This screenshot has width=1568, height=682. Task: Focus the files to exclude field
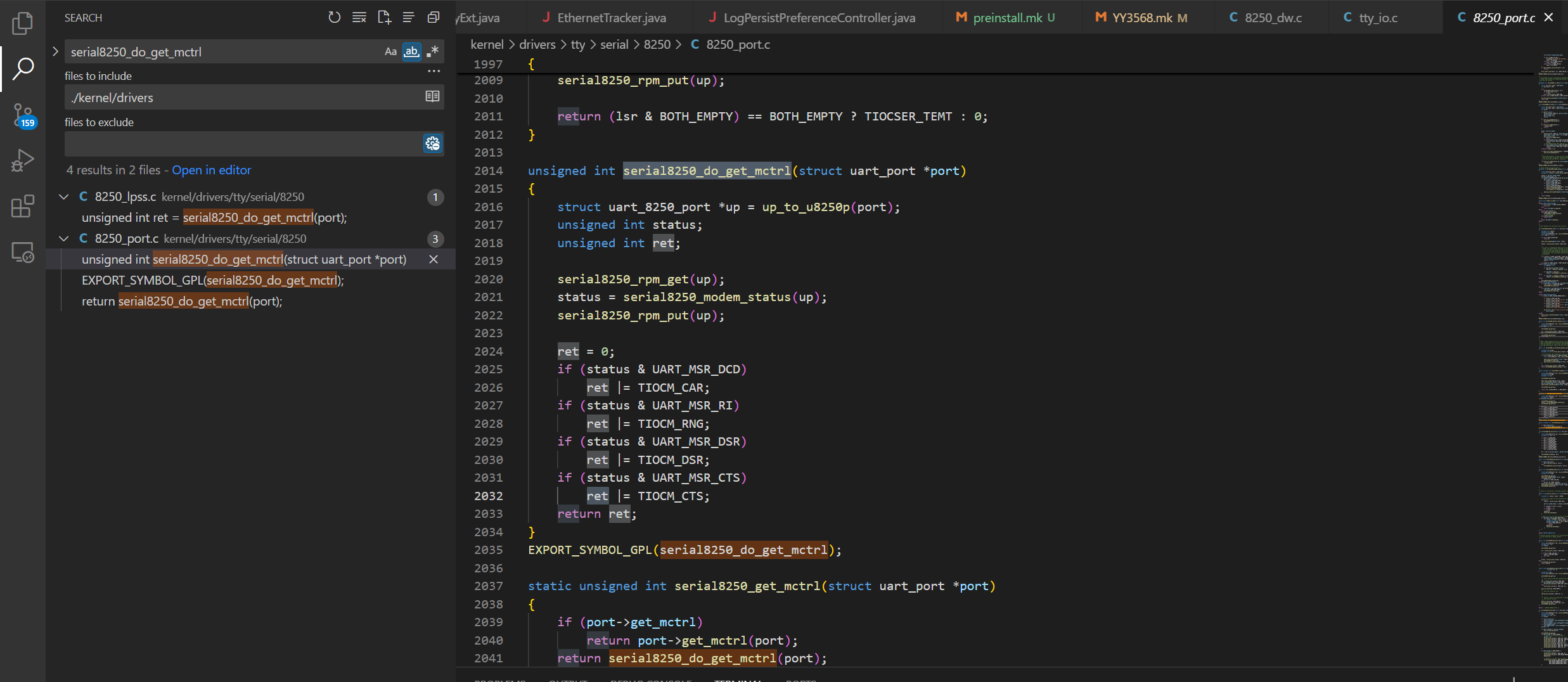(x=243, y=144)
